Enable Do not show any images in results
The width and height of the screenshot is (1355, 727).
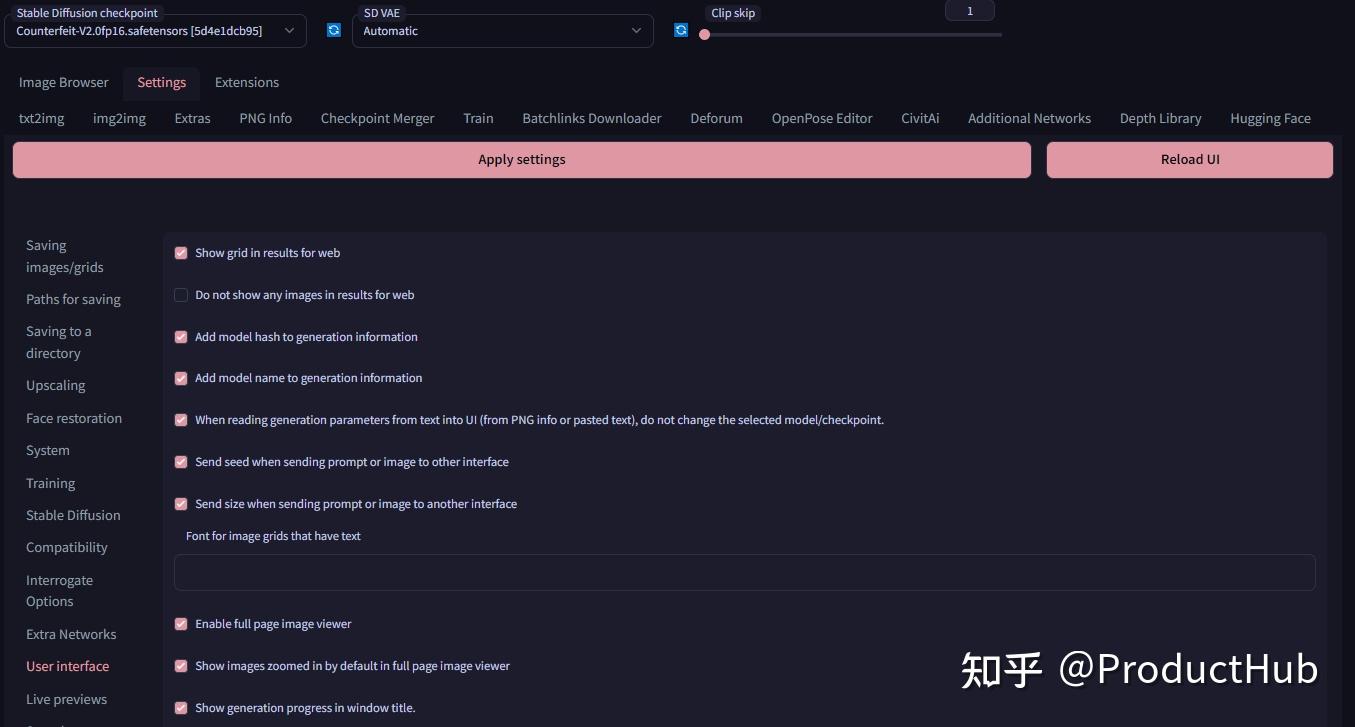[181, 295]
